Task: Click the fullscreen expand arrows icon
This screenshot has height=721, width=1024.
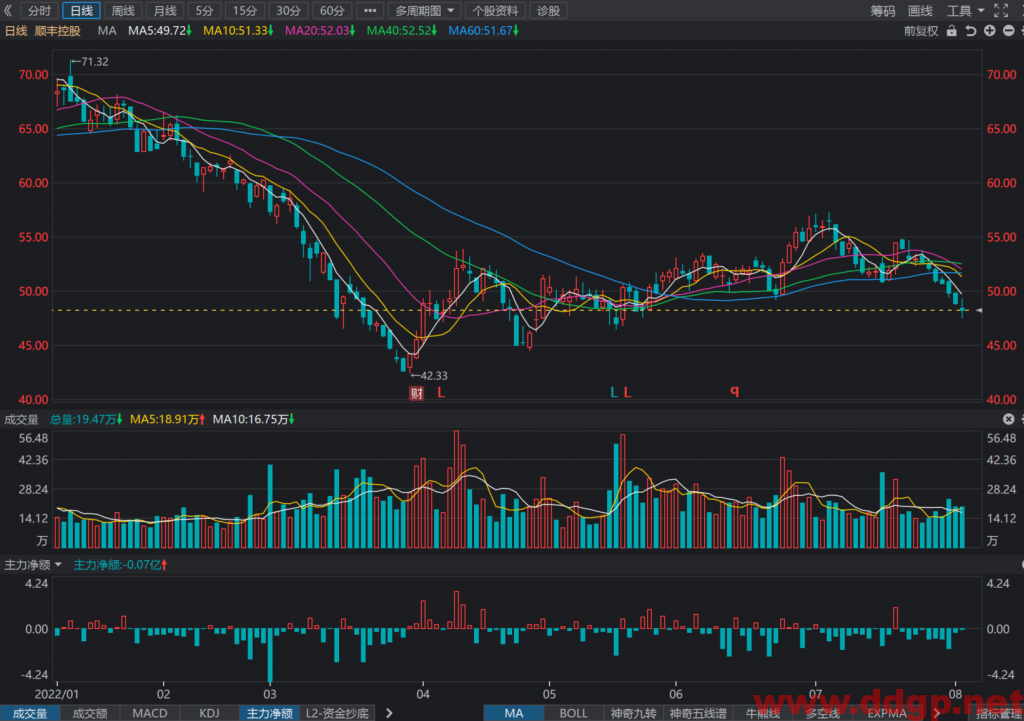Action: click(1001, 10)
